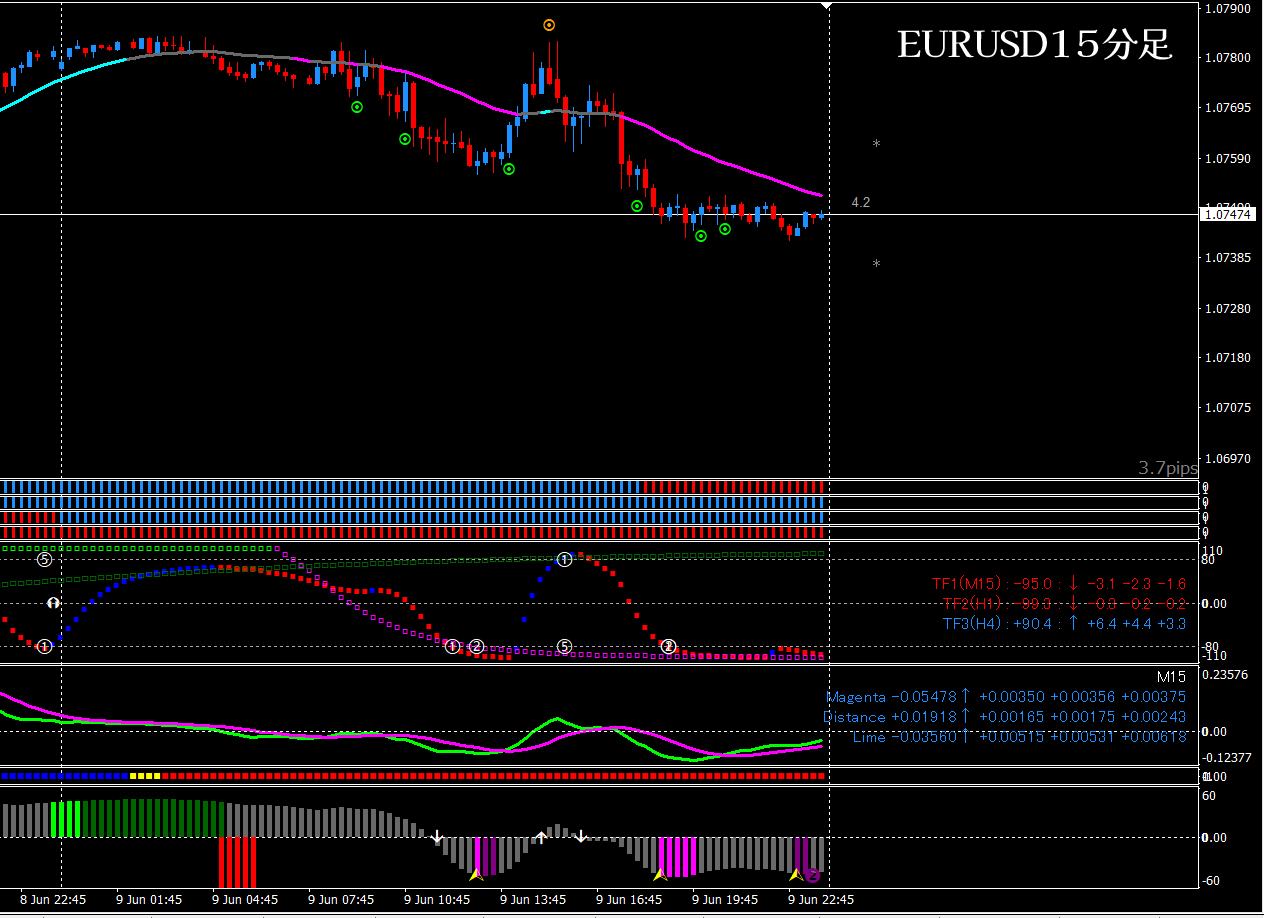Click the chart shift triangle at the top edge
The height and width of the screenshot is (918, 1264).
click(x=827, y=6)
